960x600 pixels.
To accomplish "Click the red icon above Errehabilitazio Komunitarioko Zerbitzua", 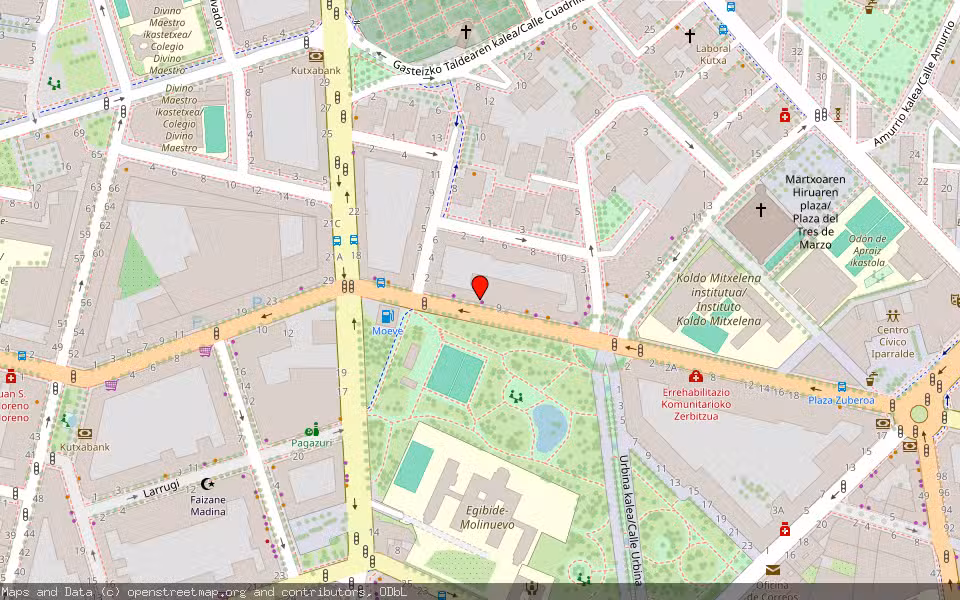I will coord(695,376).
